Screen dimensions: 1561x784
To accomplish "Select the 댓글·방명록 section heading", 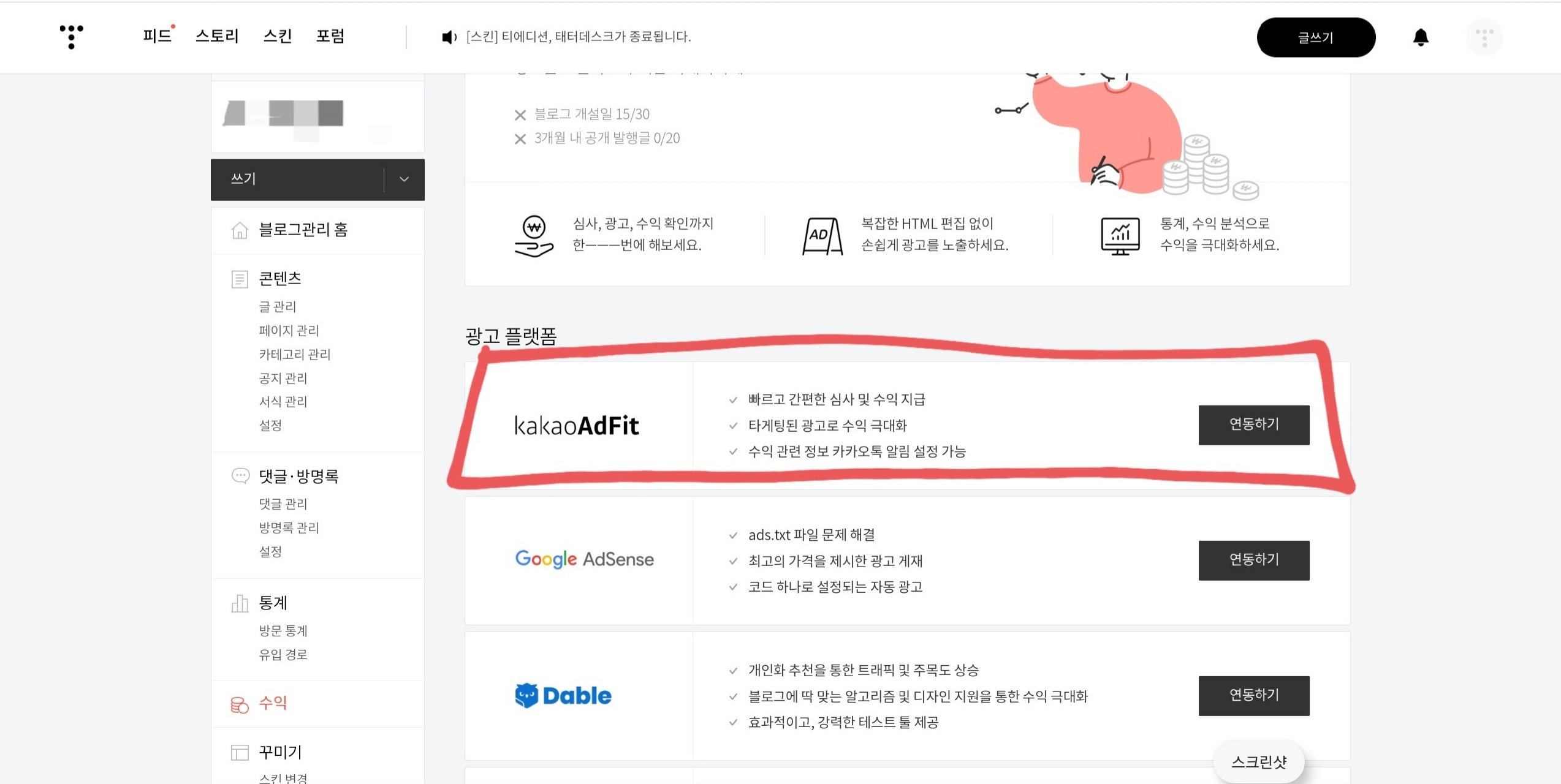I will tap(299, 477).
